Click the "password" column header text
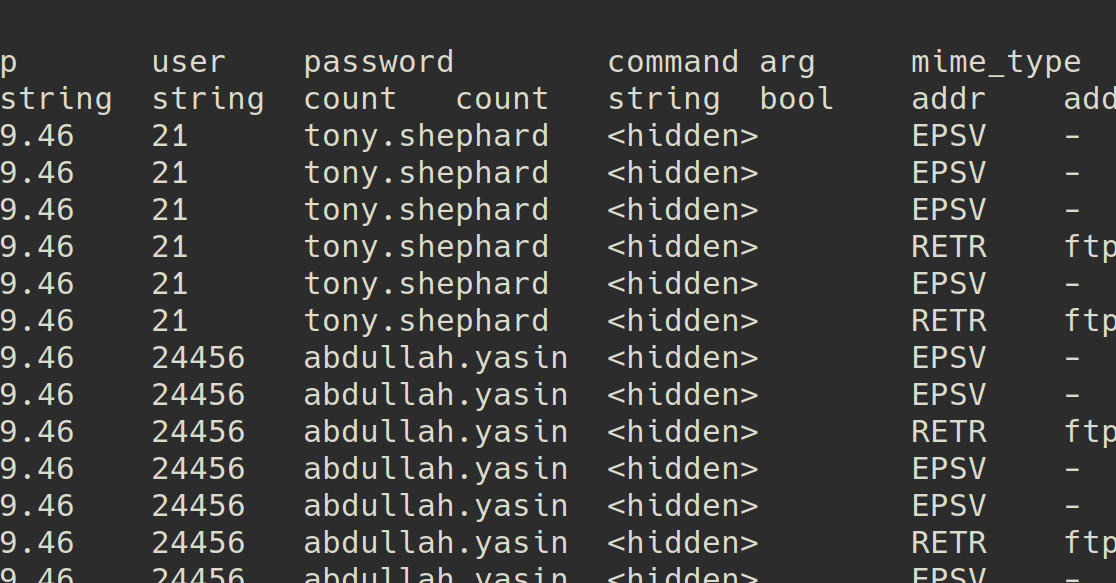 (378, 62)
